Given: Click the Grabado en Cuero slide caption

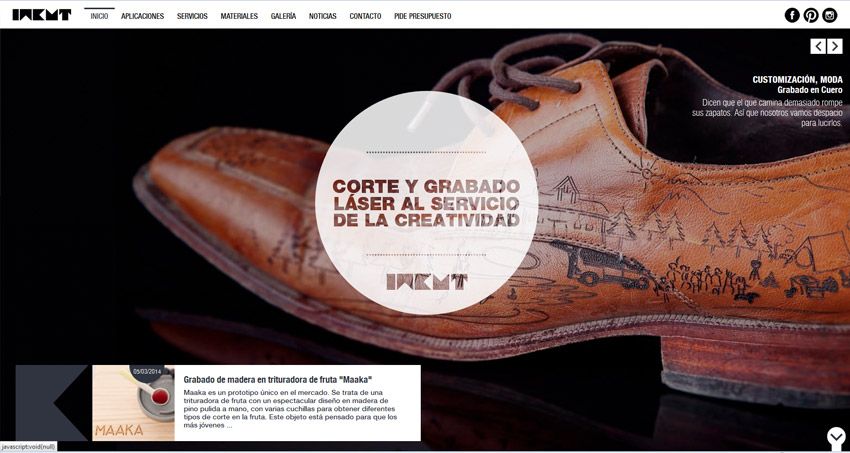Looking at the screenshot, I should [810, 90].
